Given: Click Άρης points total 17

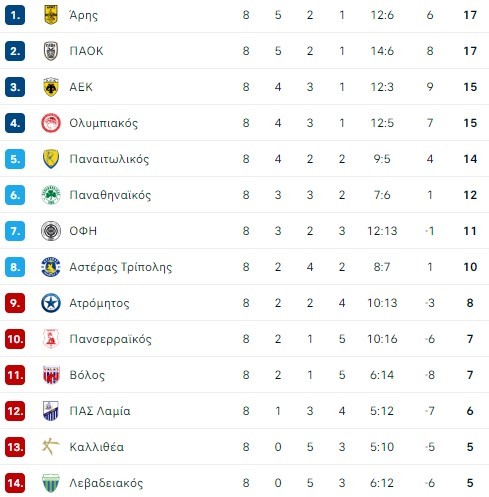Looking at the screenshot, I should [470, 15].
